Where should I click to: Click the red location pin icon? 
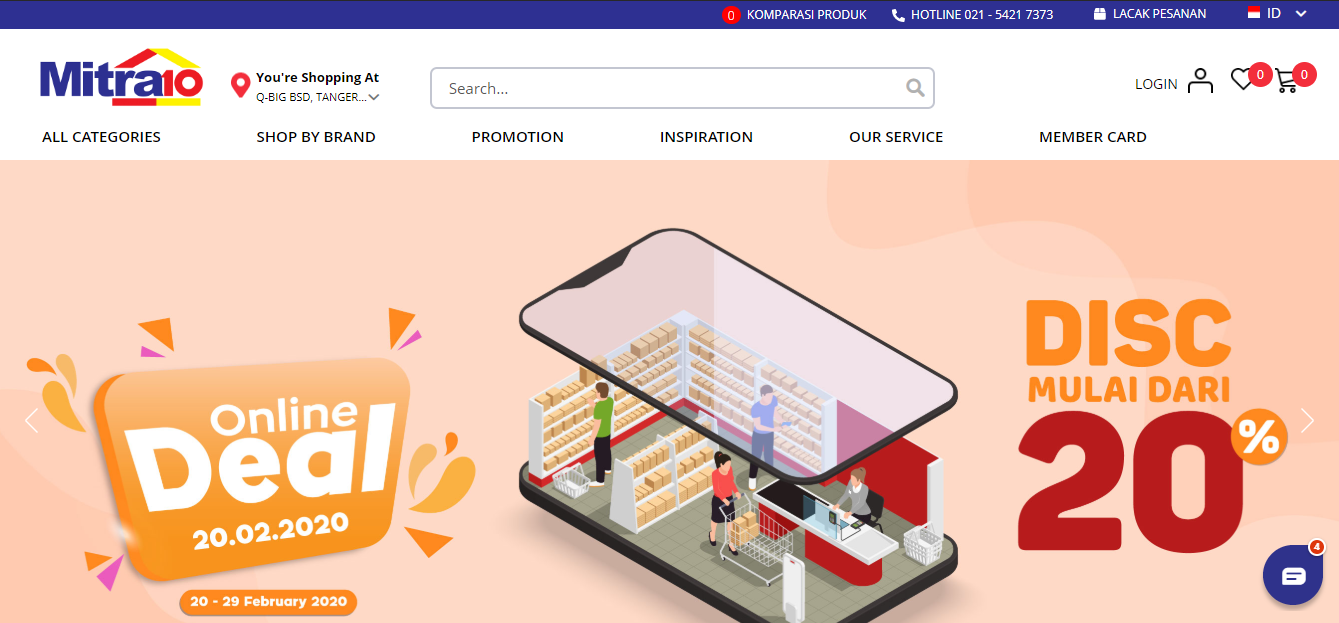(240, 85)
